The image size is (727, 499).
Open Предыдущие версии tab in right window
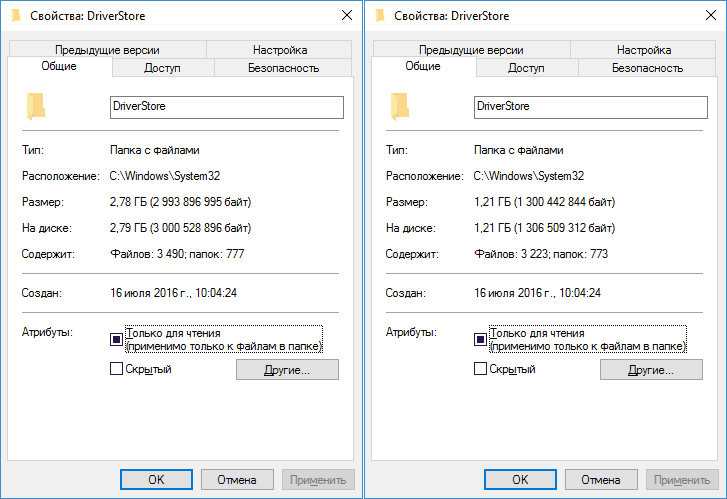pos(472,50)
